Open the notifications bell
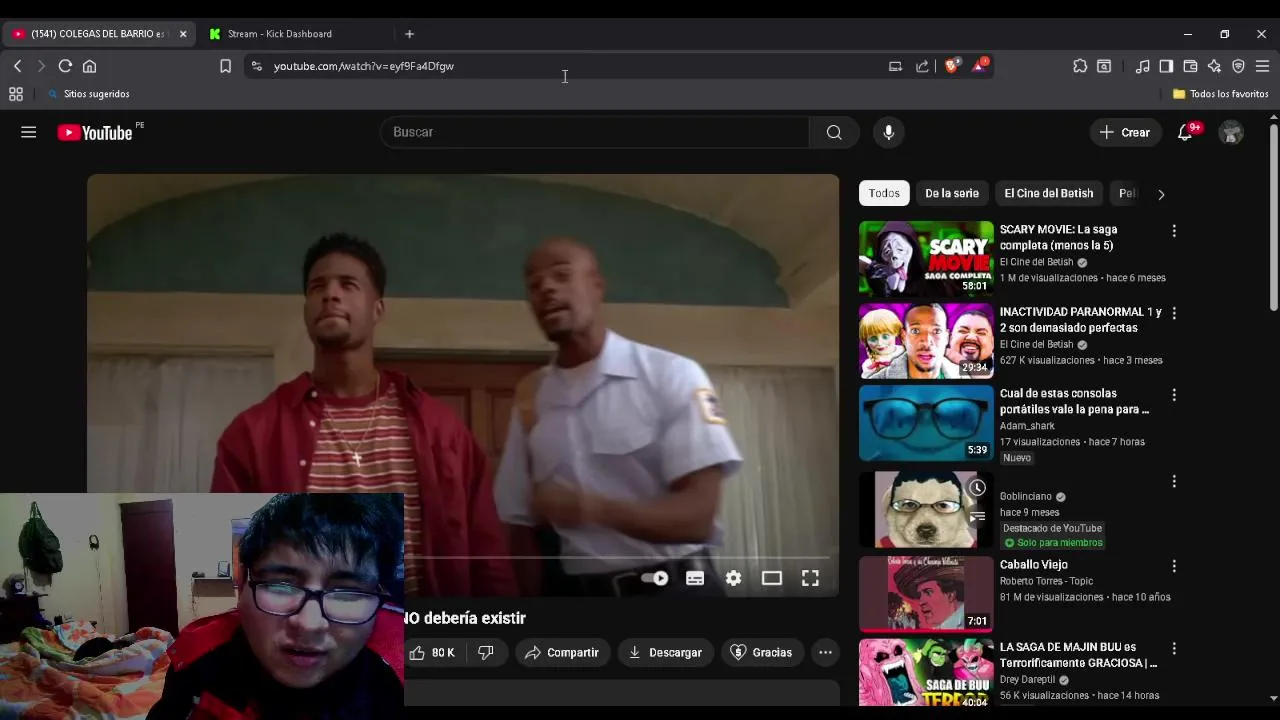1280x720 pixels. [x=1185, y=132]
